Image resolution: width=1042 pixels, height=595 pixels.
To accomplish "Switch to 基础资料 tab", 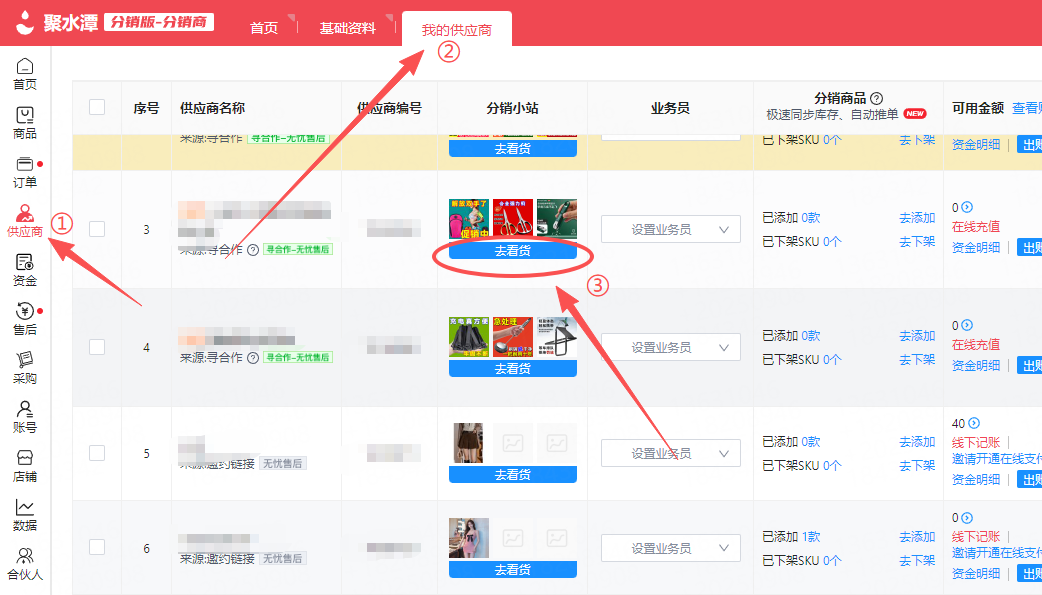I will click(x=348, y=28).
